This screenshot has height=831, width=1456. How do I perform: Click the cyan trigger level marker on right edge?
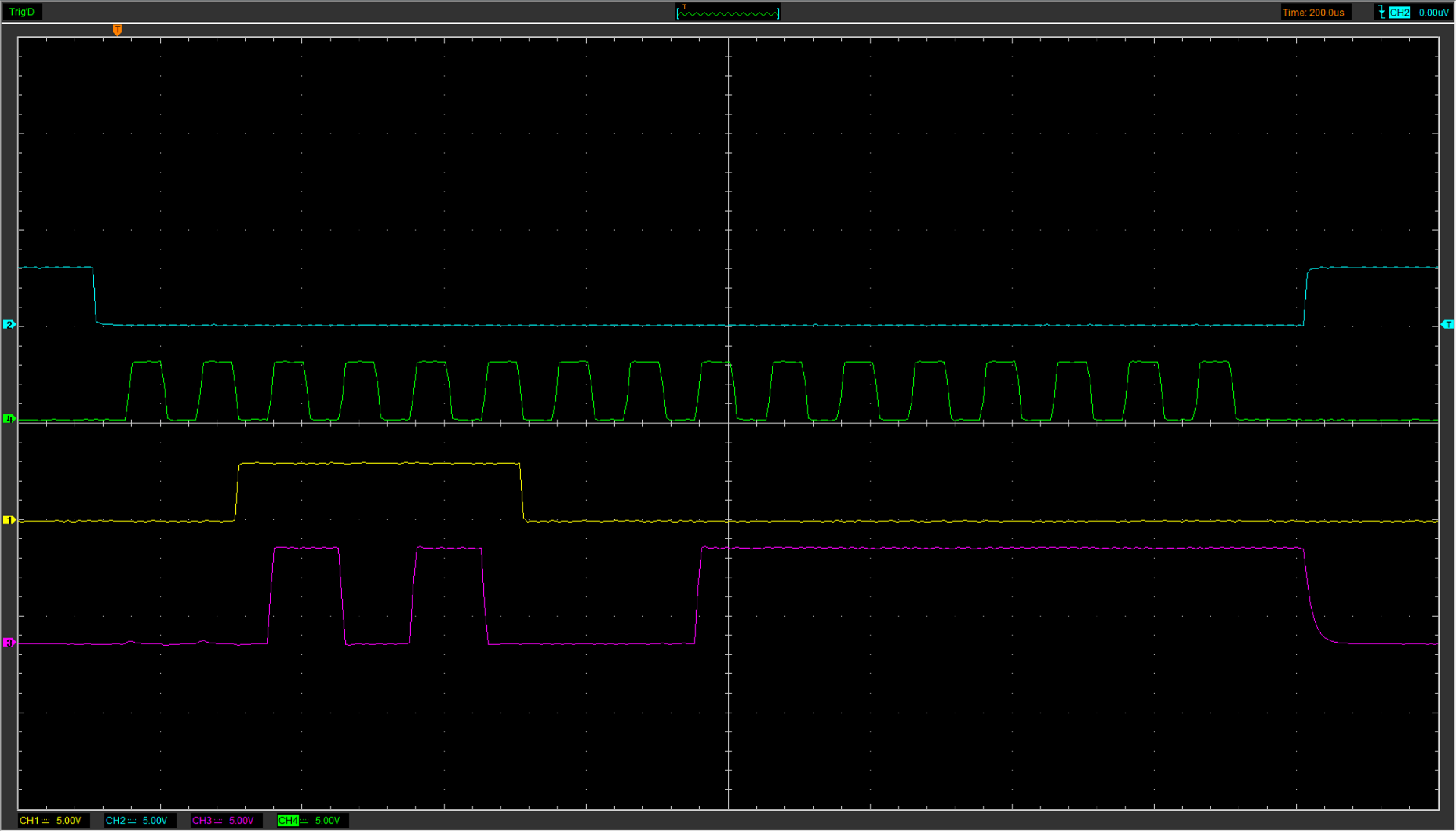pyautogui.click(x=1448, y=324)
